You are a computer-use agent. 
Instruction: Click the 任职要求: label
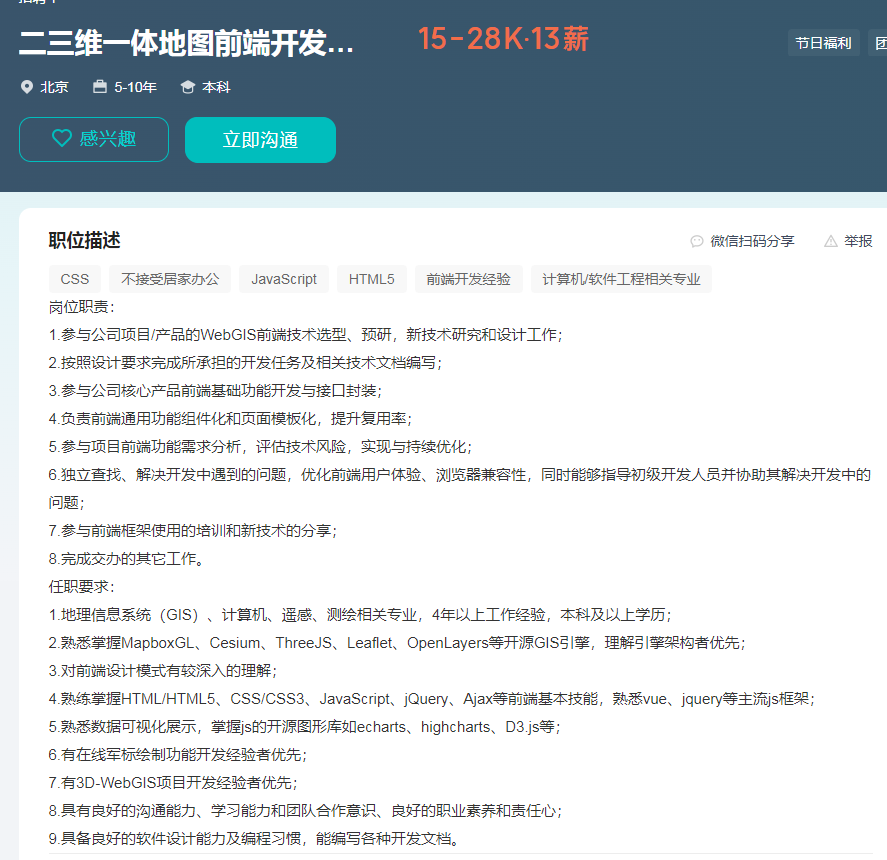81,587
